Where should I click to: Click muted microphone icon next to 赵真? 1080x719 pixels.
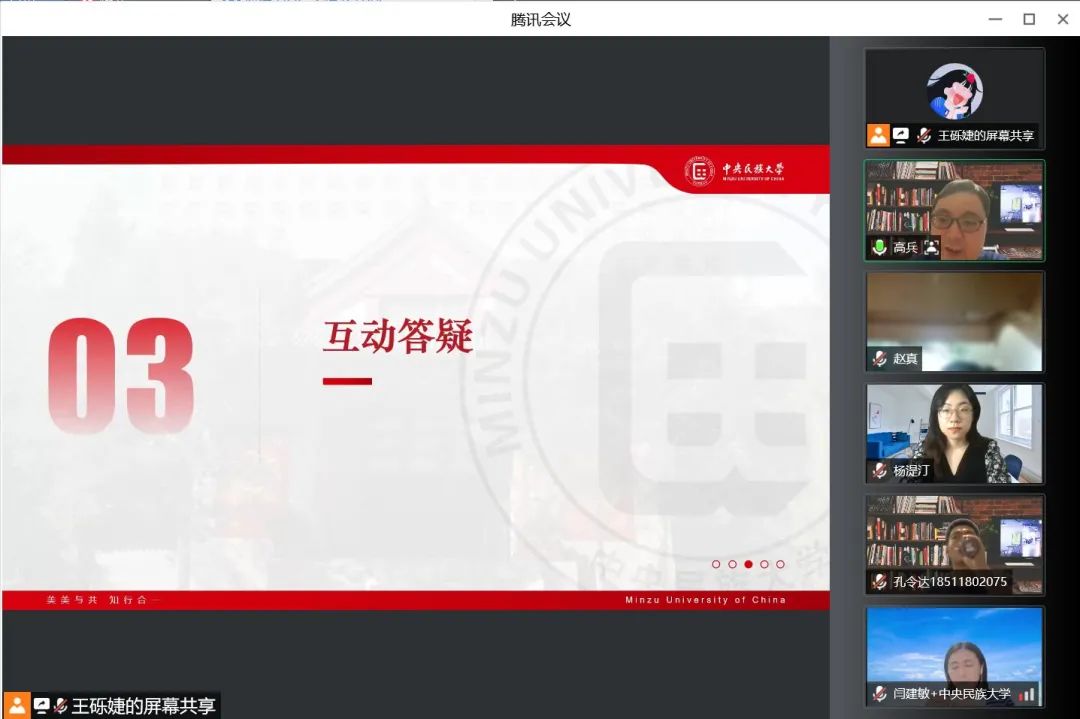879,359
